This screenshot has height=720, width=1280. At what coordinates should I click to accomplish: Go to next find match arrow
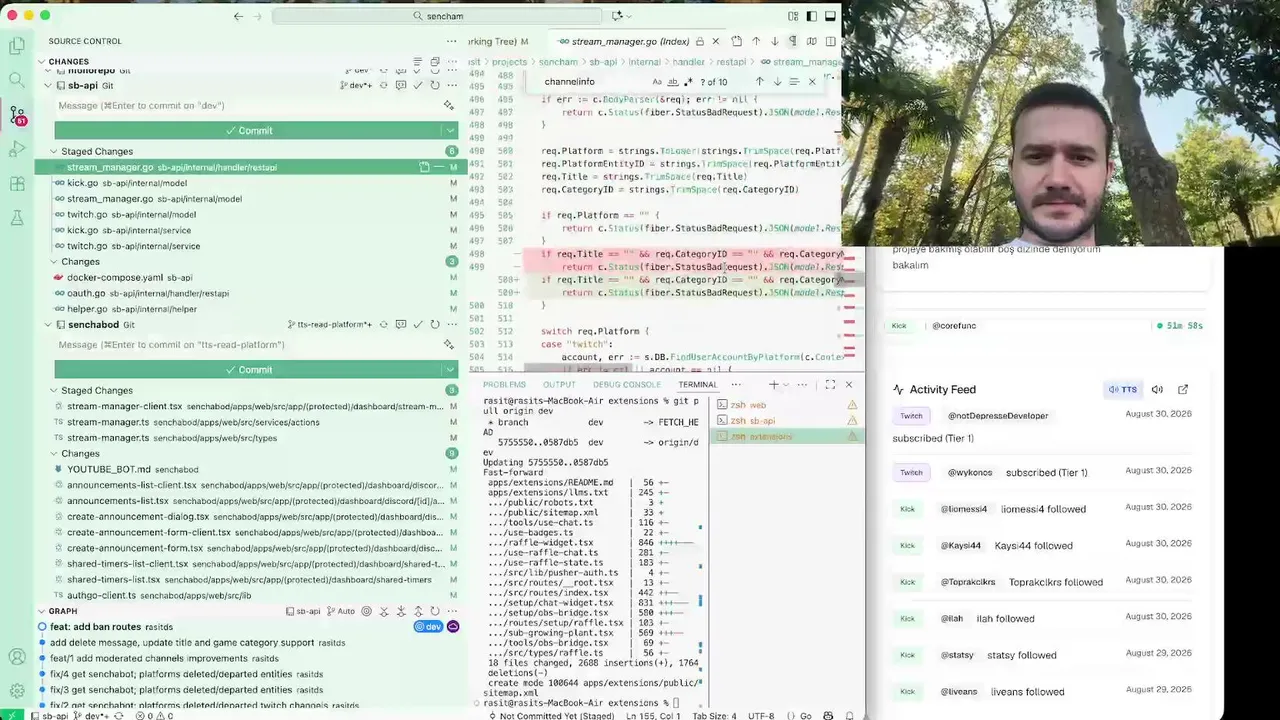click(777, 82)
